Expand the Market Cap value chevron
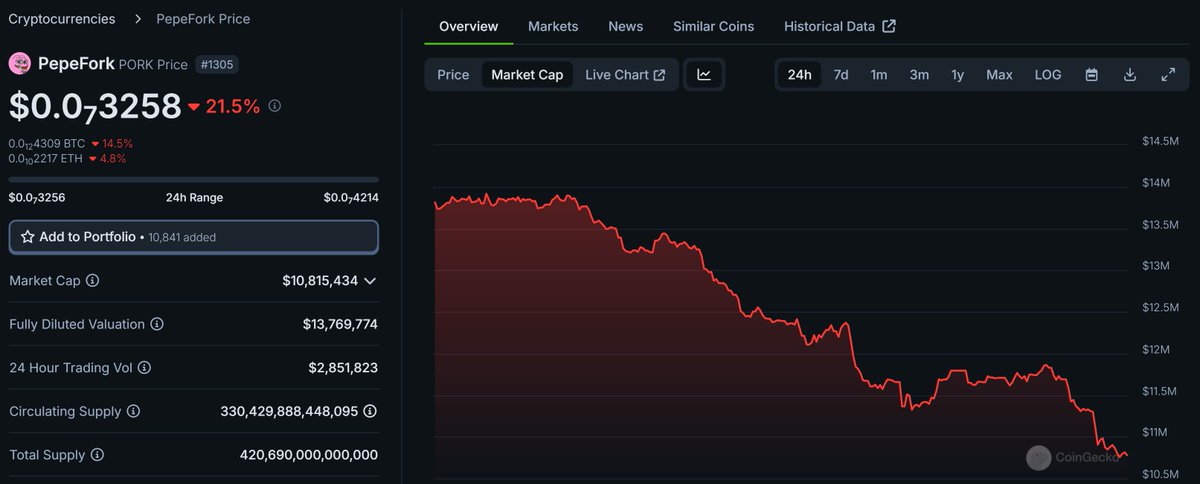Viewport: 1200px width, 484px height. click(x=370, y=281)
